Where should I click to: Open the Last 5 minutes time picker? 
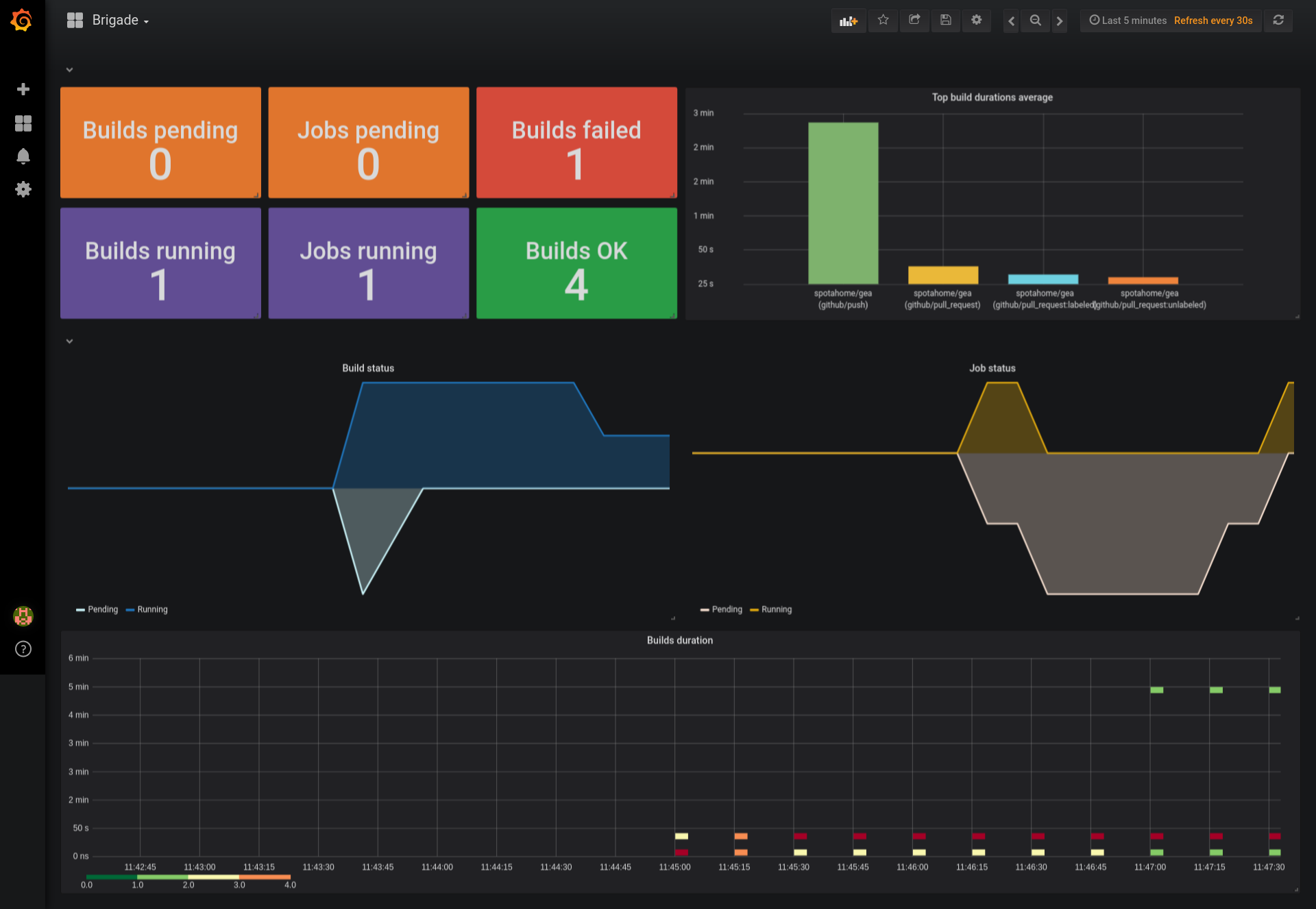[x=1128, y=21]
